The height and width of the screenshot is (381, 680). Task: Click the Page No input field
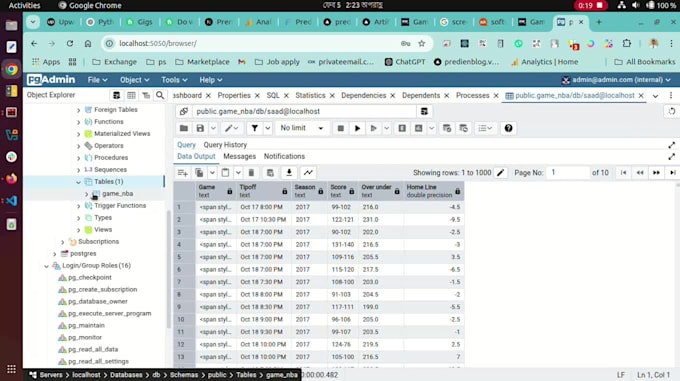(x=567, y=173)
